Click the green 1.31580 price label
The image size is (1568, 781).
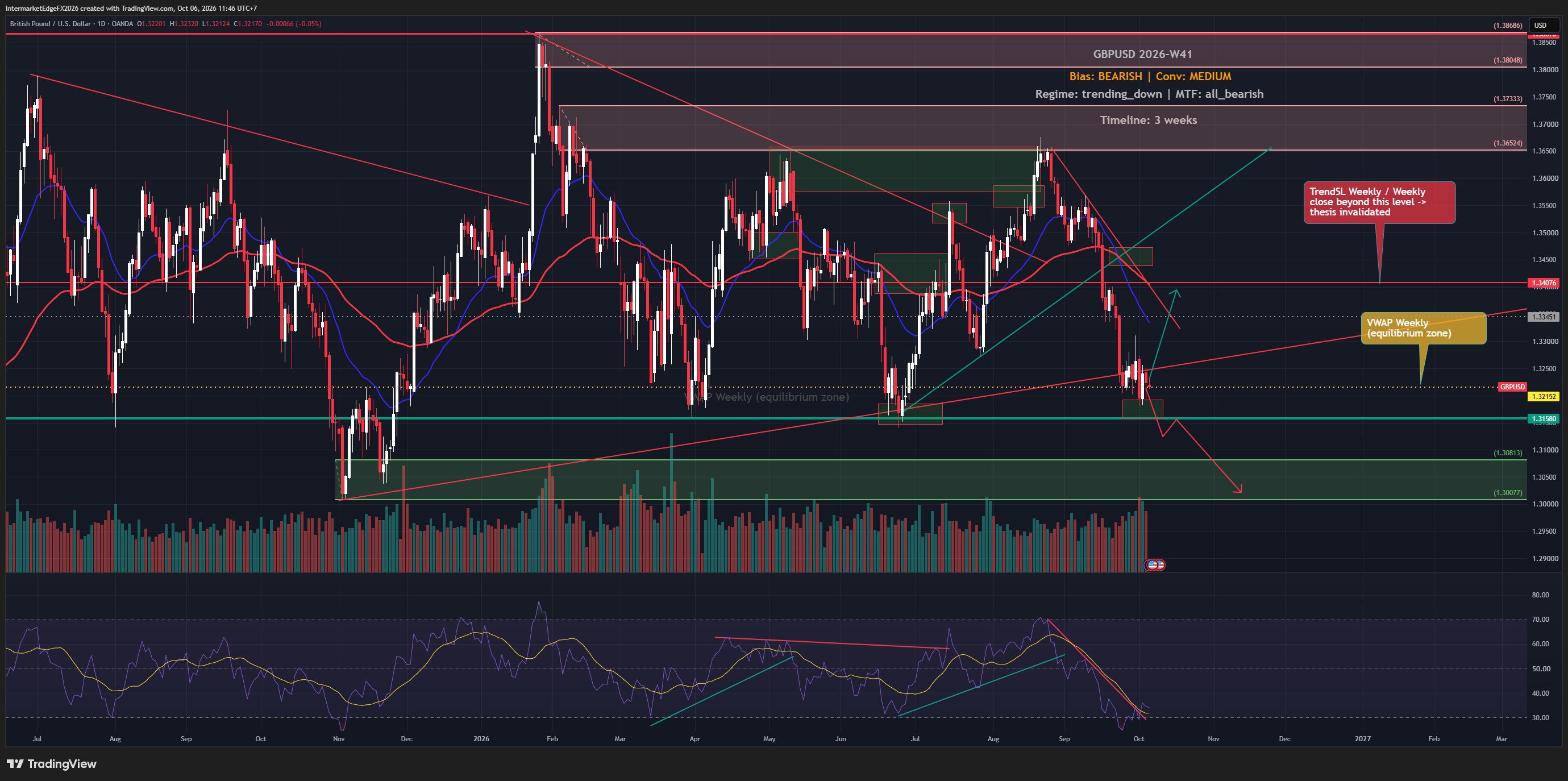tap(1544, 418)
